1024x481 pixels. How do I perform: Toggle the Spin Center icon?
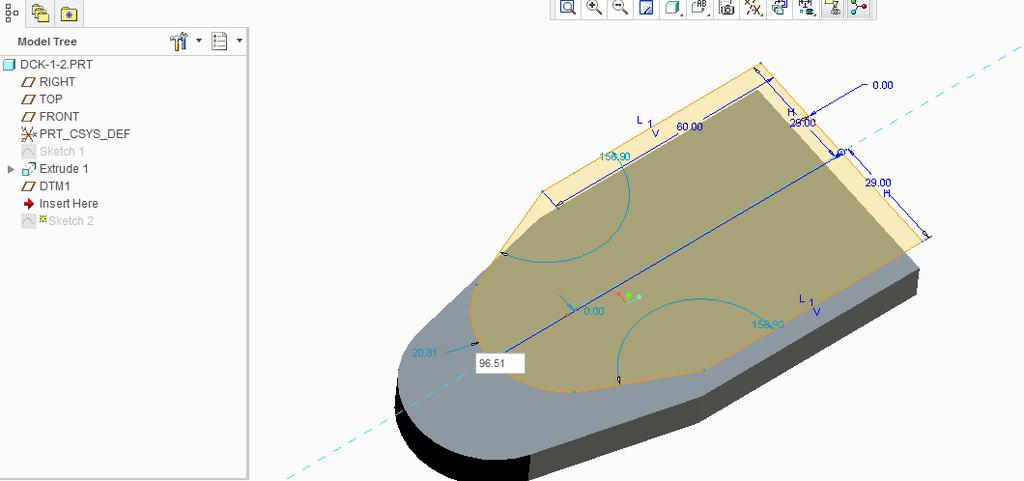[x=859, y=8]
